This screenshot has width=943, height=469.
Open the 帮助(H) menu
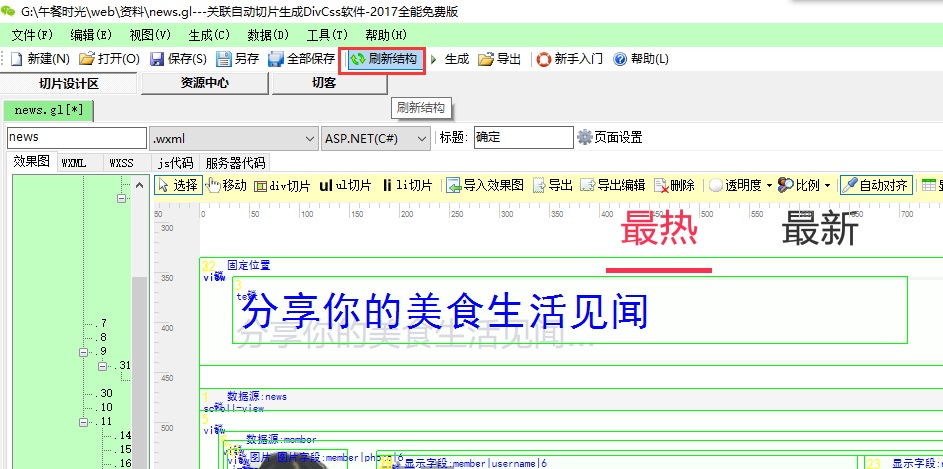(385, 35)
